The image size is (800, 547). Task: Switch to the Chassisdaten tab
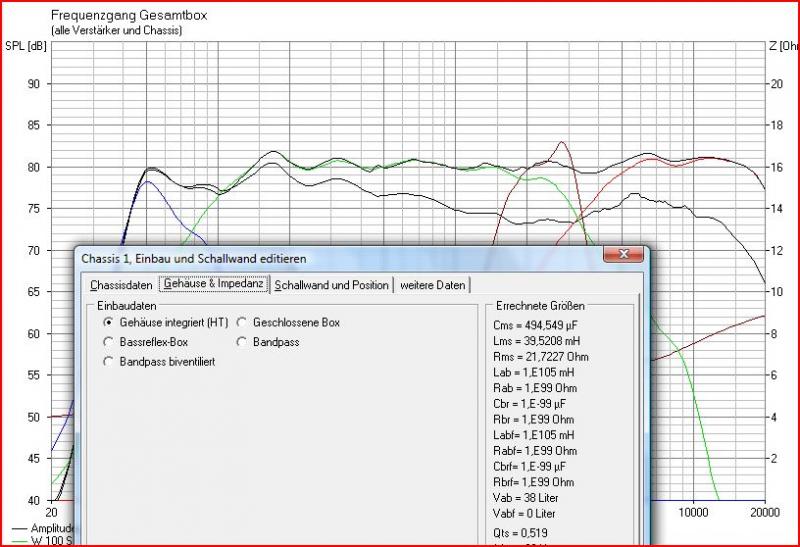click(x=120, y=285)
